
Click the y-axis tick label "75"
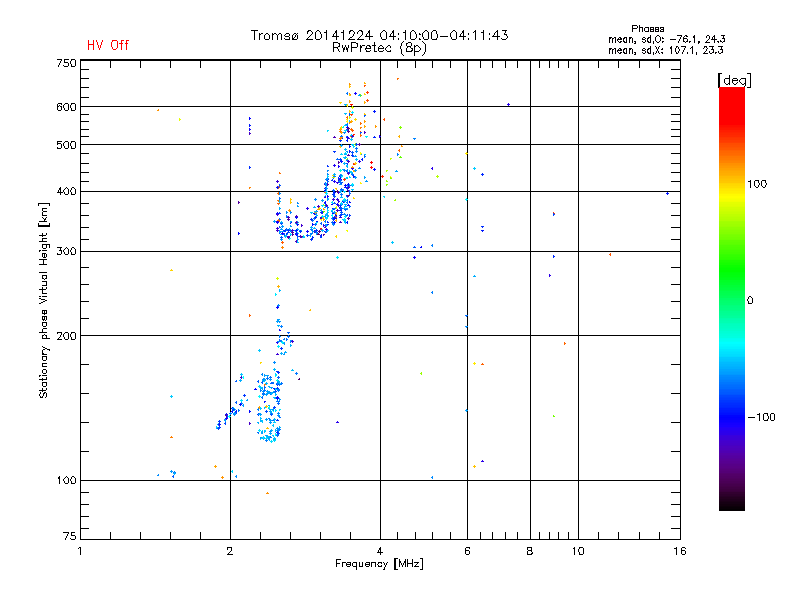(70, 536)
